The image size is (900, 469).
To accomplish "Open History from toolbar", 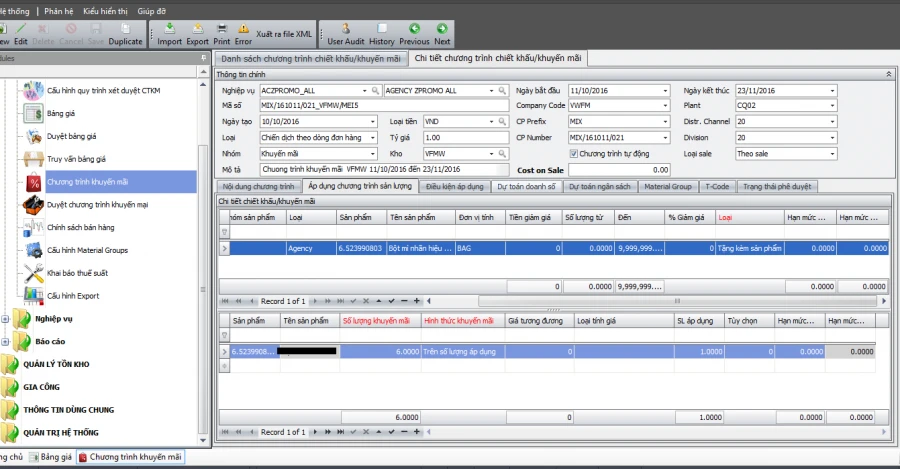I will tap(382, 34).
